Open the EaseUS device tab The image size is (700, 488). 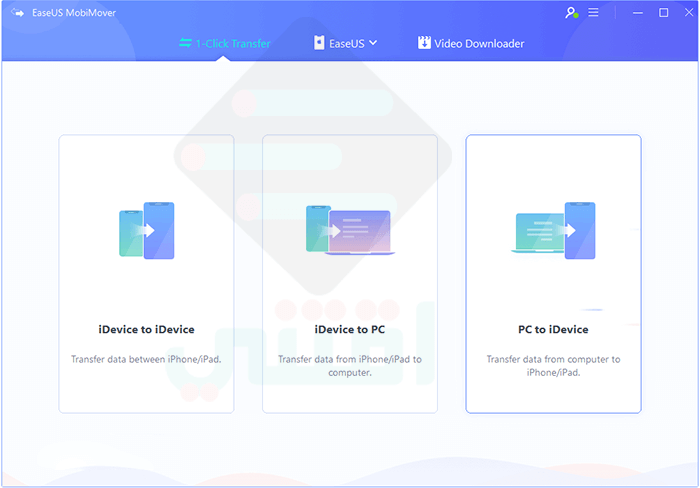pos(346,43)
